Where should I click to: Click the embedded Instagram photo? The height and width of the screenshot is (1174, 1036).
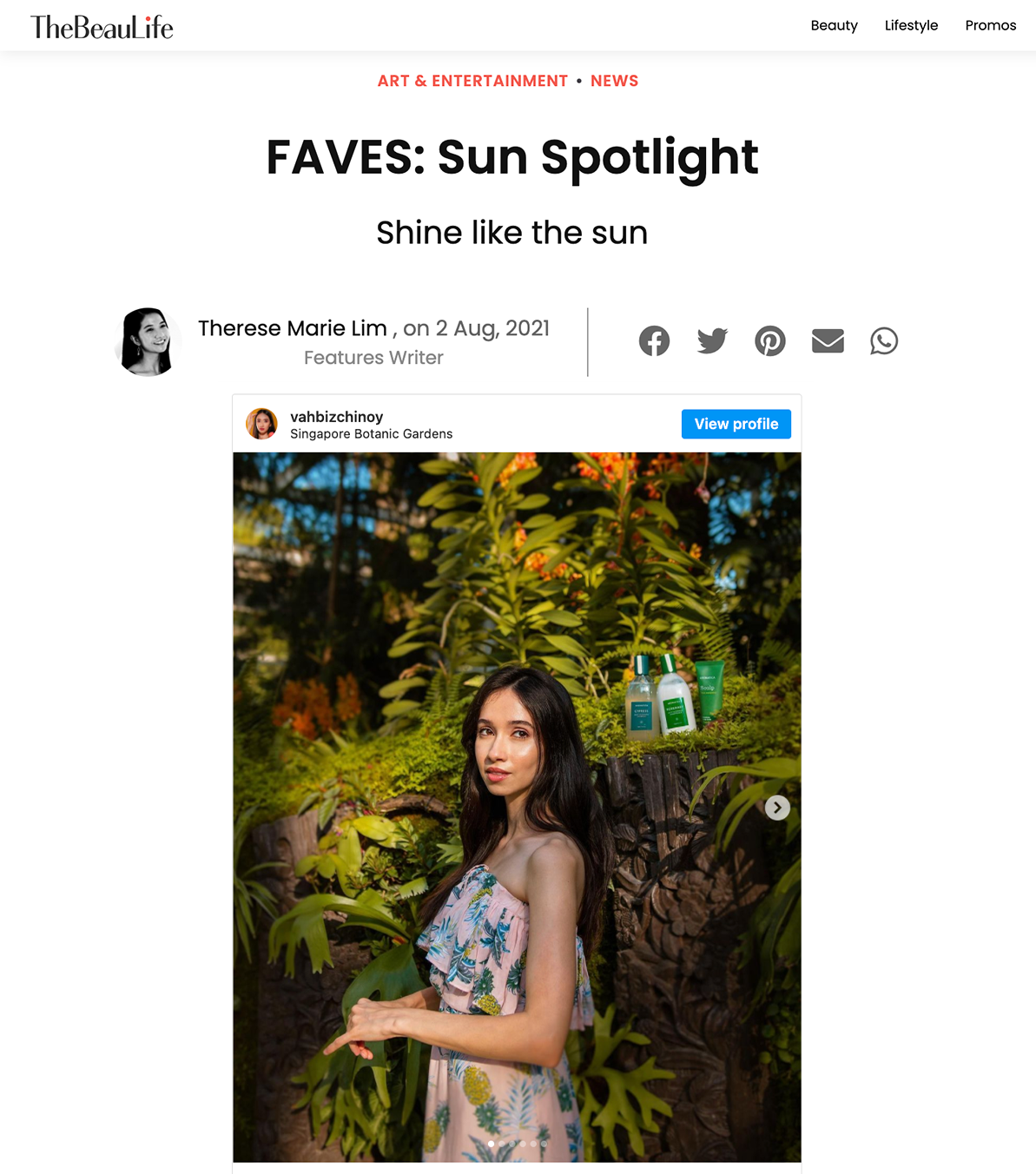(x=517, y=807)
